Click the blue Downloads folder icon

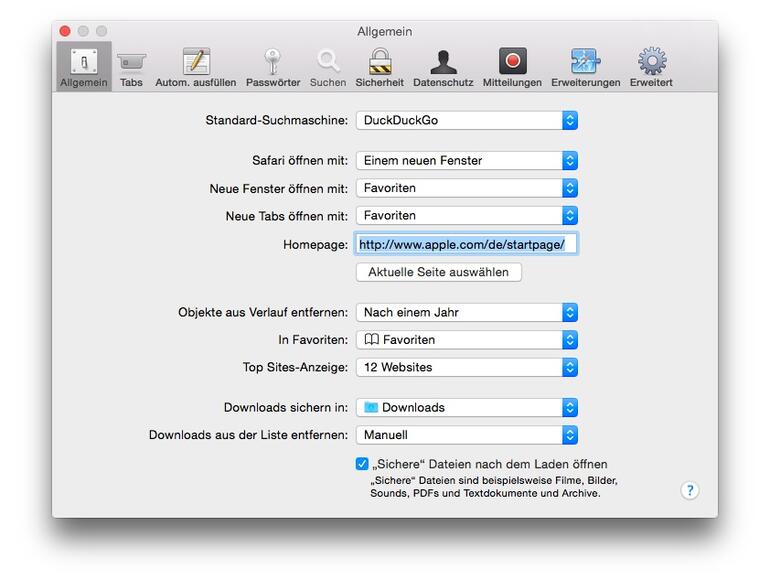coord(371,407)
